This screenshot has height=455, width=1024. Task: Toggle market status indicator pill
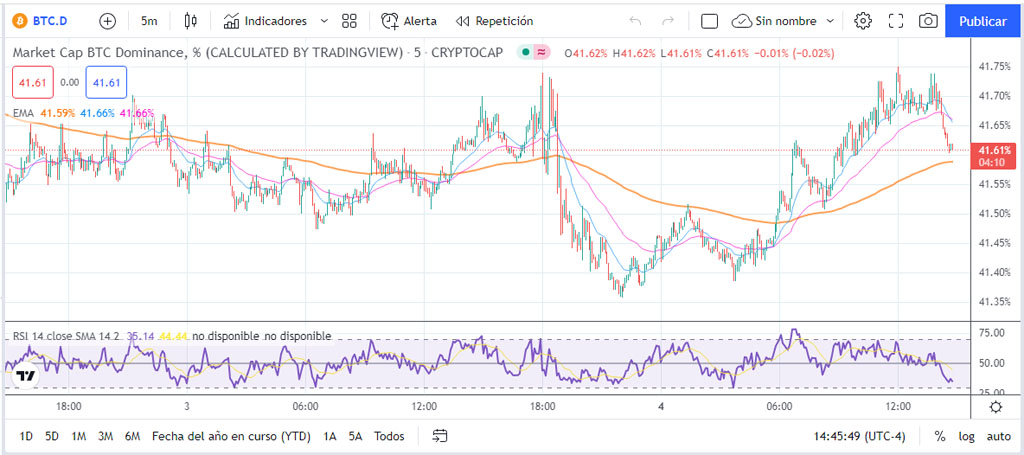(x=533, y=52)
